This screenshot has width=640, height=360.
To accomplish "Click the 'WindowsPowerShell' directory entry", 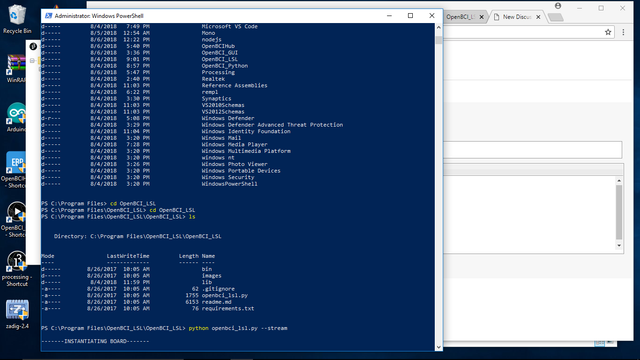I will coord(229,184).
